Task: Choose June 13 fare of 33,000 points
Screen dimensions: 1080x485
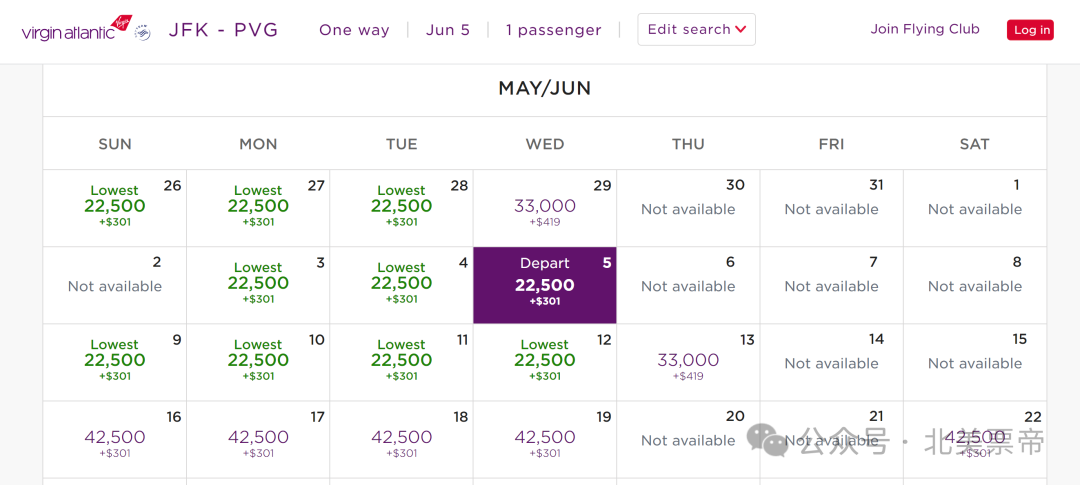Action: (x=688, y=362)
